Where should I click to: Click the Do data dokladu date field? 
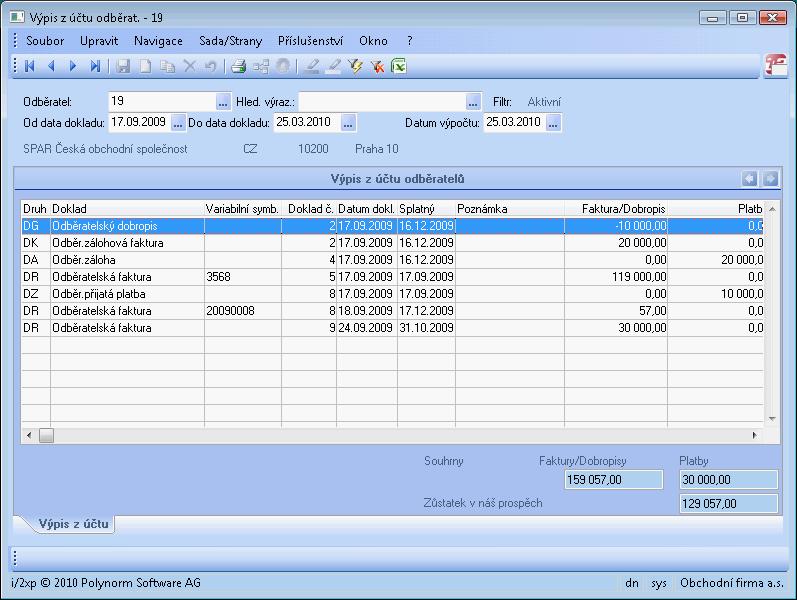[308, 123]
